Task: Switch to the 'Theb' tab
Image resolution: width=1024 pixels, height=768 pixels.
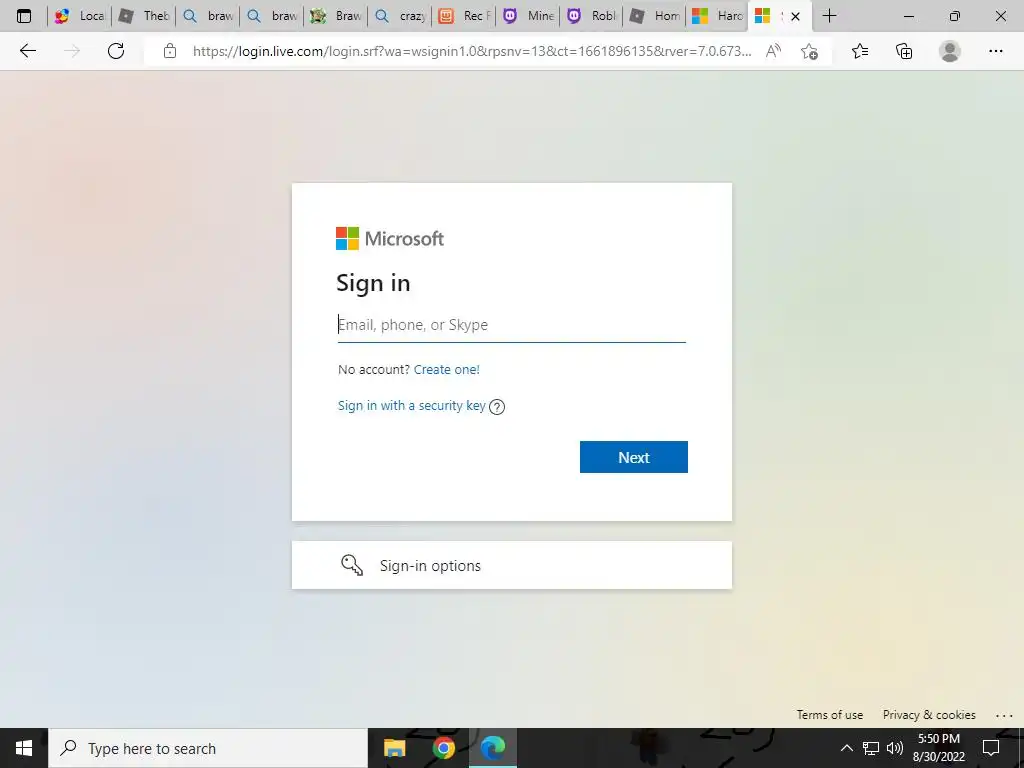Action: click(x=144, y=16)
